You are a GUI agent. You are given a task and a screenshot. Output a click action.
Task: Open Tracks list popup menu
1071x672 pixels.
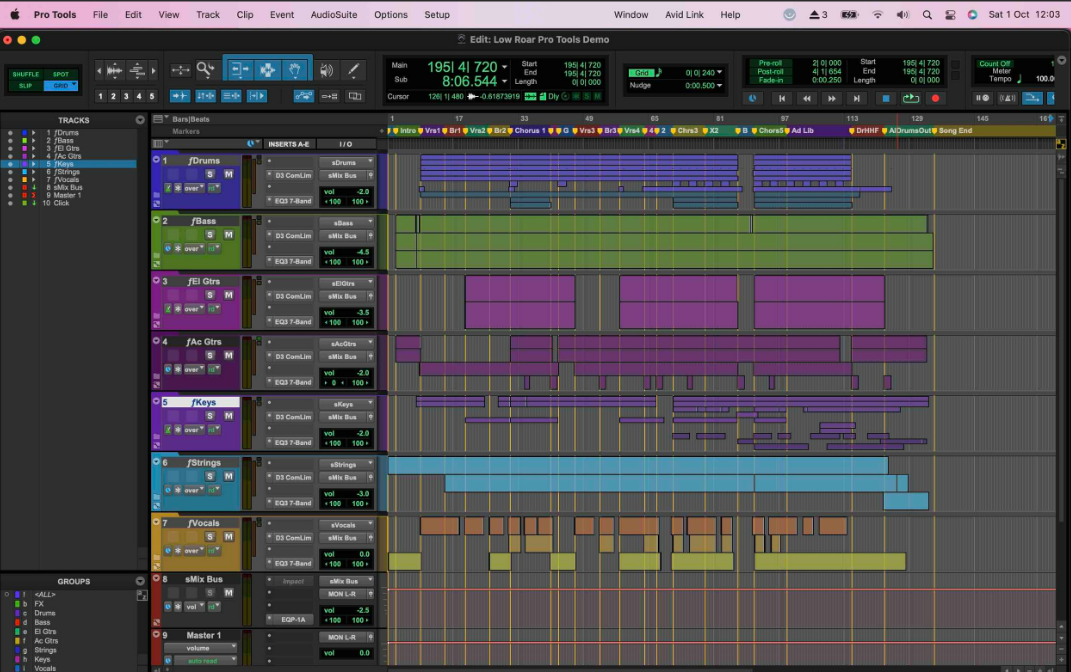(140, 120)
